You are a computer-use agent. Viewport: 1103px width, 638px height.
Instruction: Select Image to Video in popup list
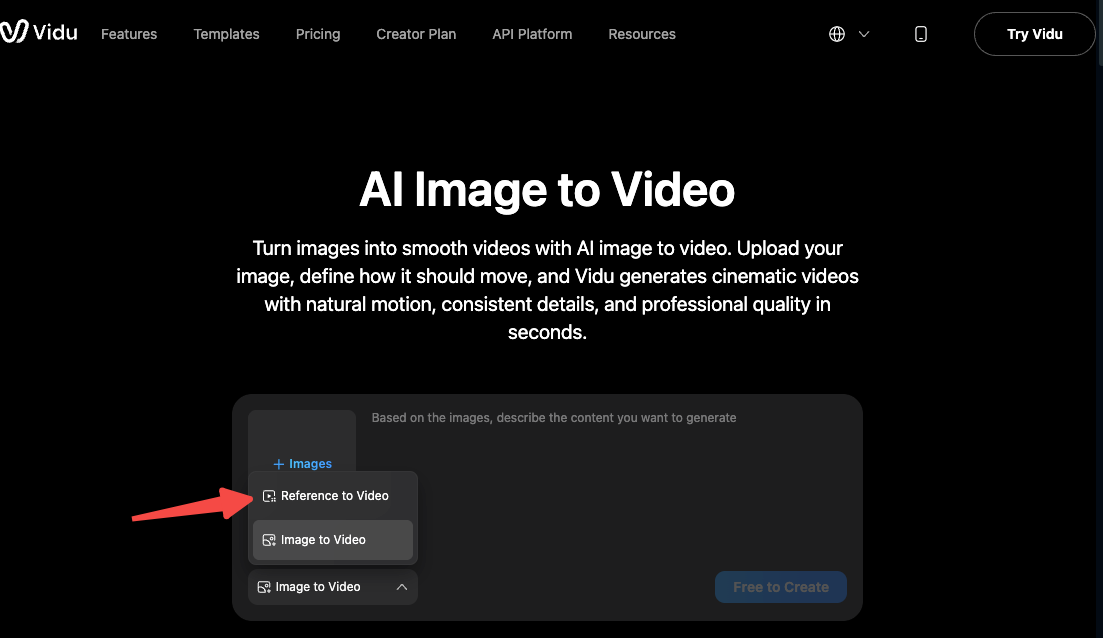[333, 540]
